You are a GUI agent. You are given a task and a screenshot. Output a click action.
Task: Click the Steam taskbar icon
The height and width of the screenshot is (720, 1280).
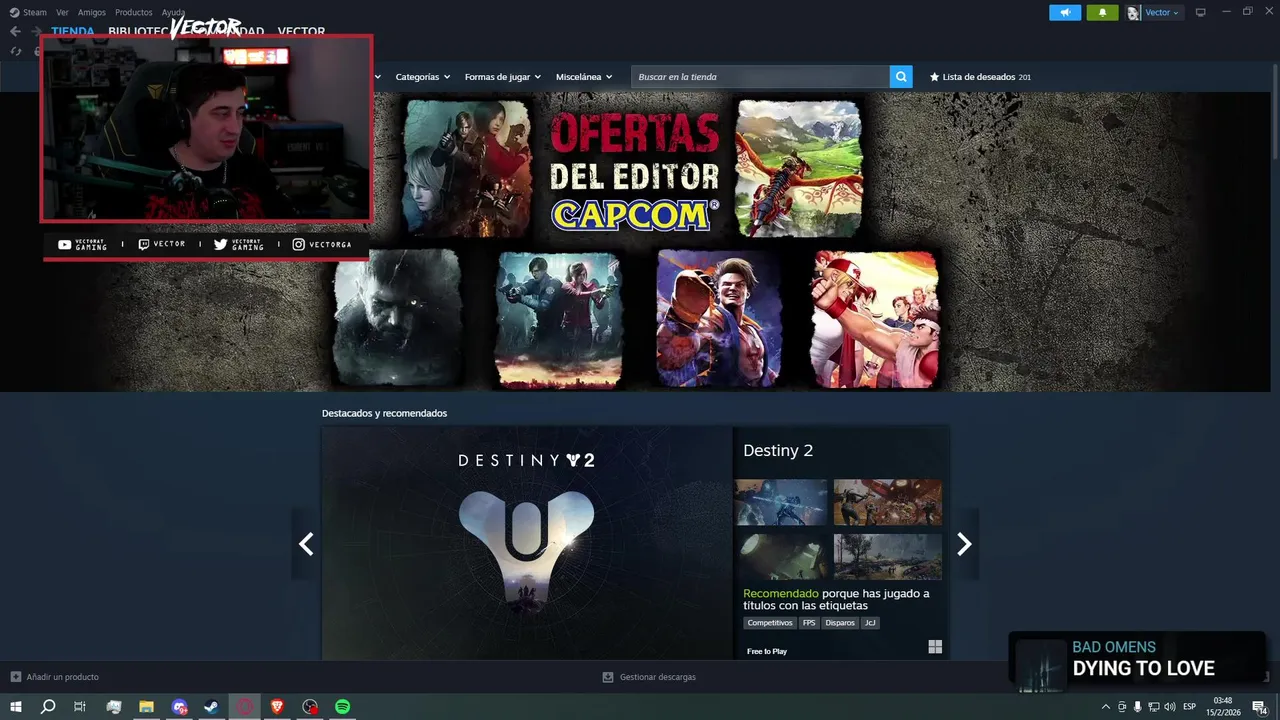pyautogui.click(x=211, y=706)
